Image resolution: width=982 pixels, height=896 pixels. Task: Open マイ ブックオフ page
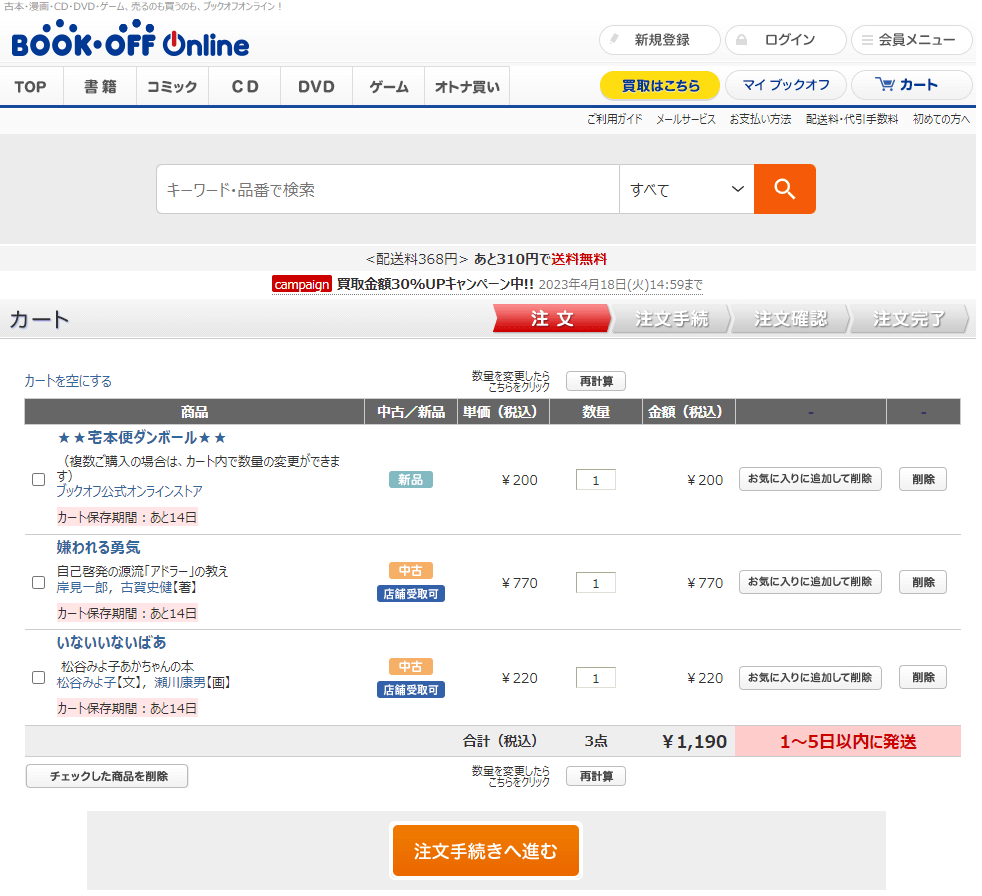(x=786, y=85)
